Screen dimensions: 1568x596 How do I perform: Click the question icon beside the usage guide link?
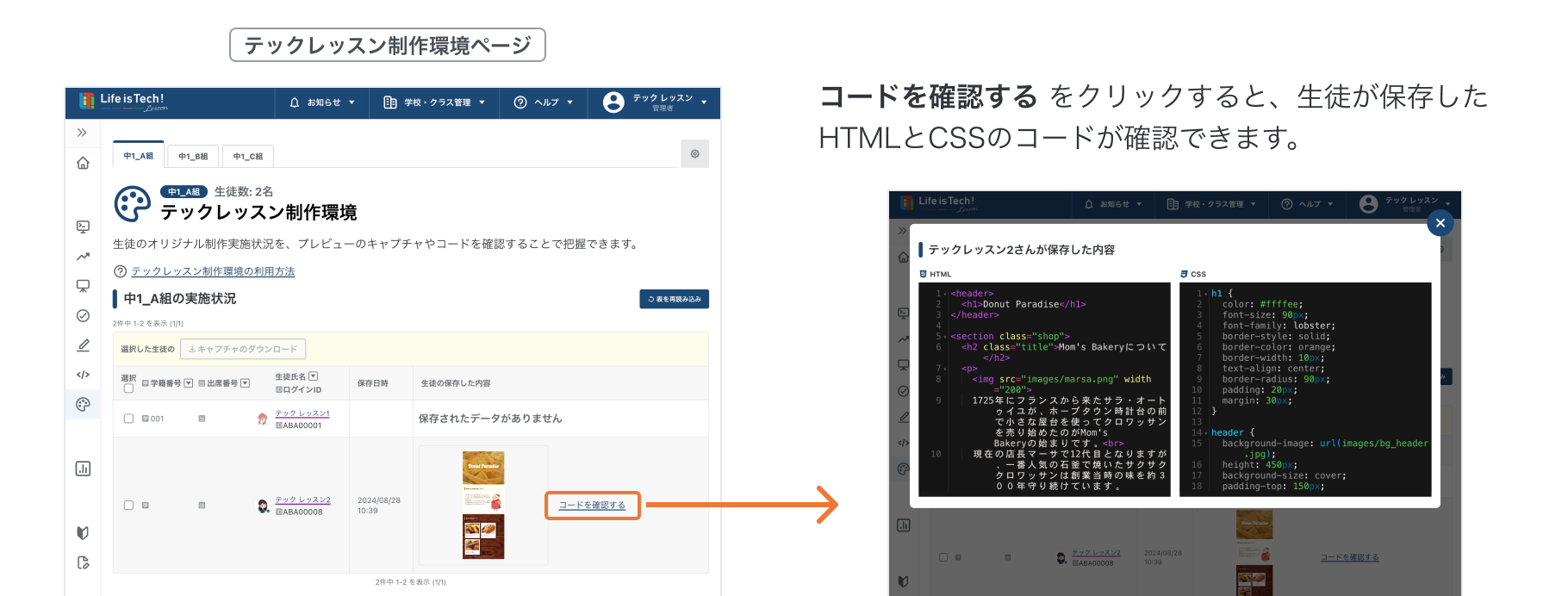[121, 271]
